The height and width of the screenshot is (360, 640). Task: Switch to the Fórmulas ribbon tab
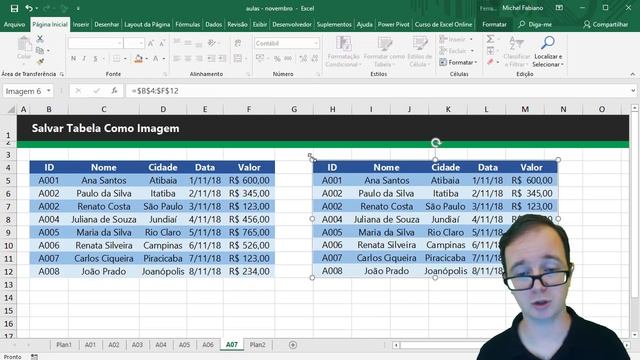(188, 24)
